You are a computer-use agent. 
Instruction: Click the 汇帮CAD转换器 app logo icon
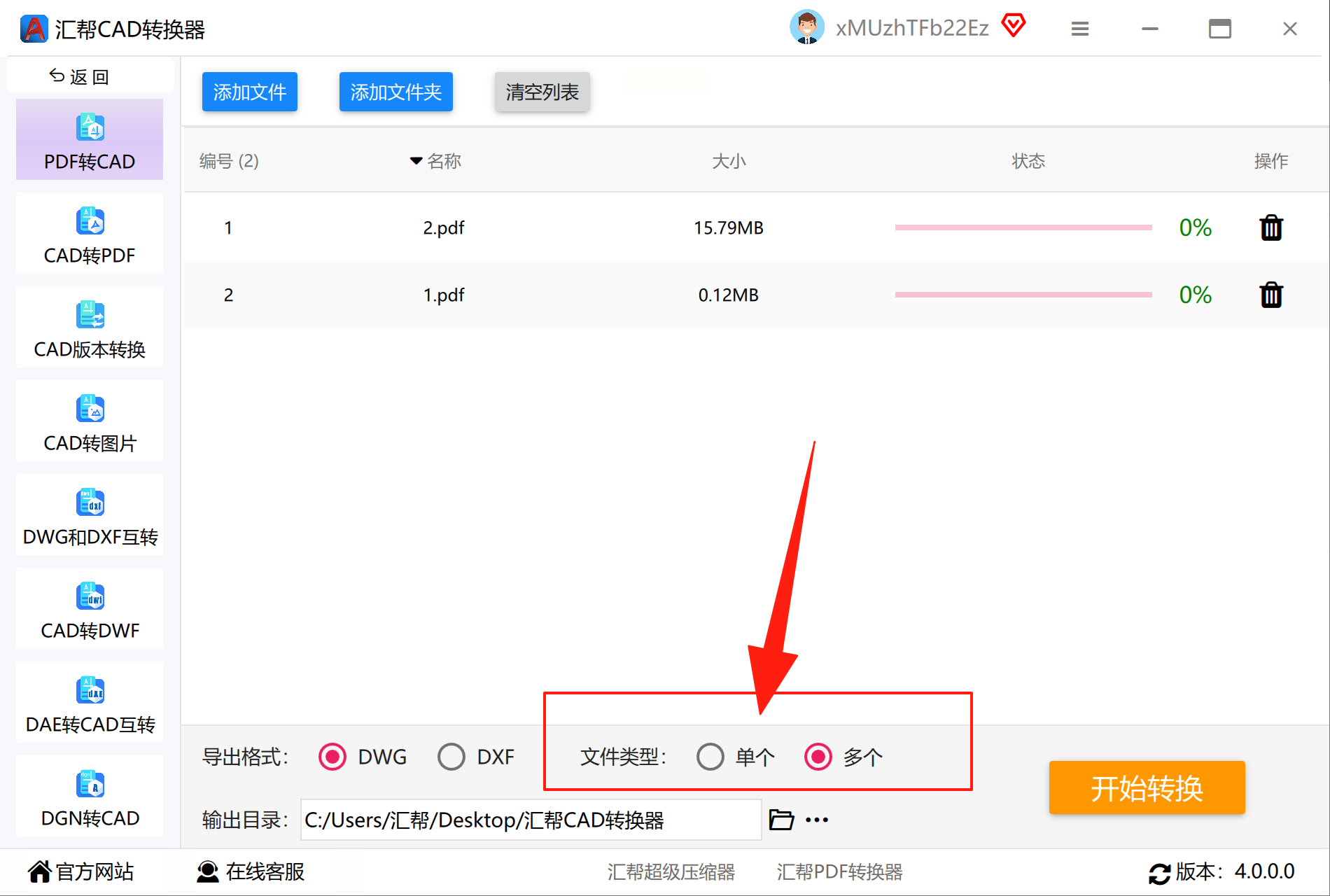pos(34,29)
